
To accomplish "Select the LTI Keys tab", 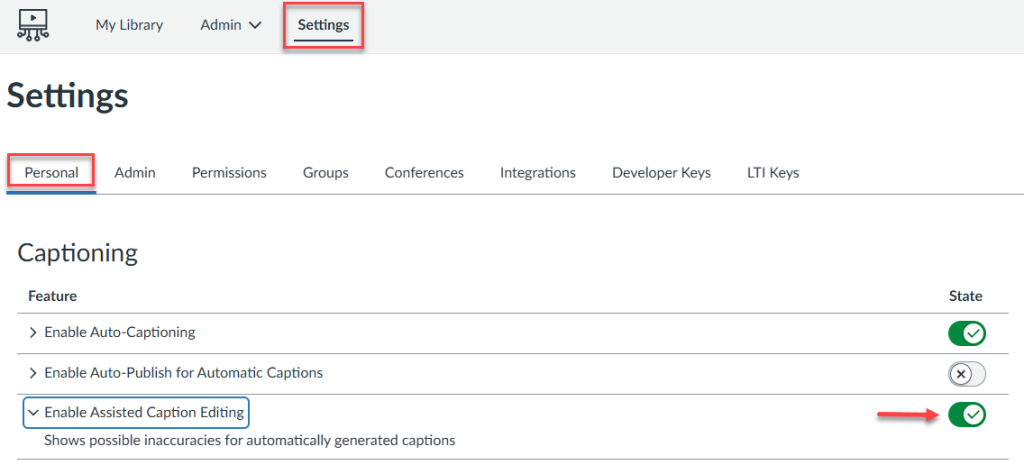I will 773,172.
